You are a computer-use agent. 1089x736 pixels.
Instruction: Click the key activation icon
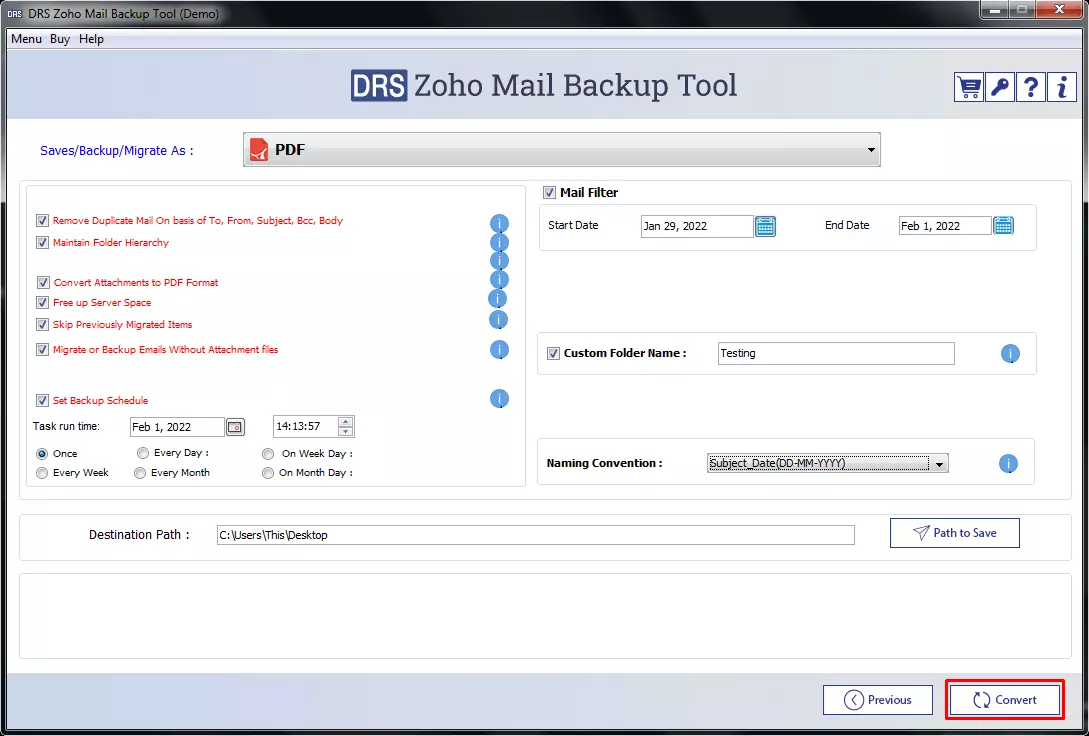999,87
